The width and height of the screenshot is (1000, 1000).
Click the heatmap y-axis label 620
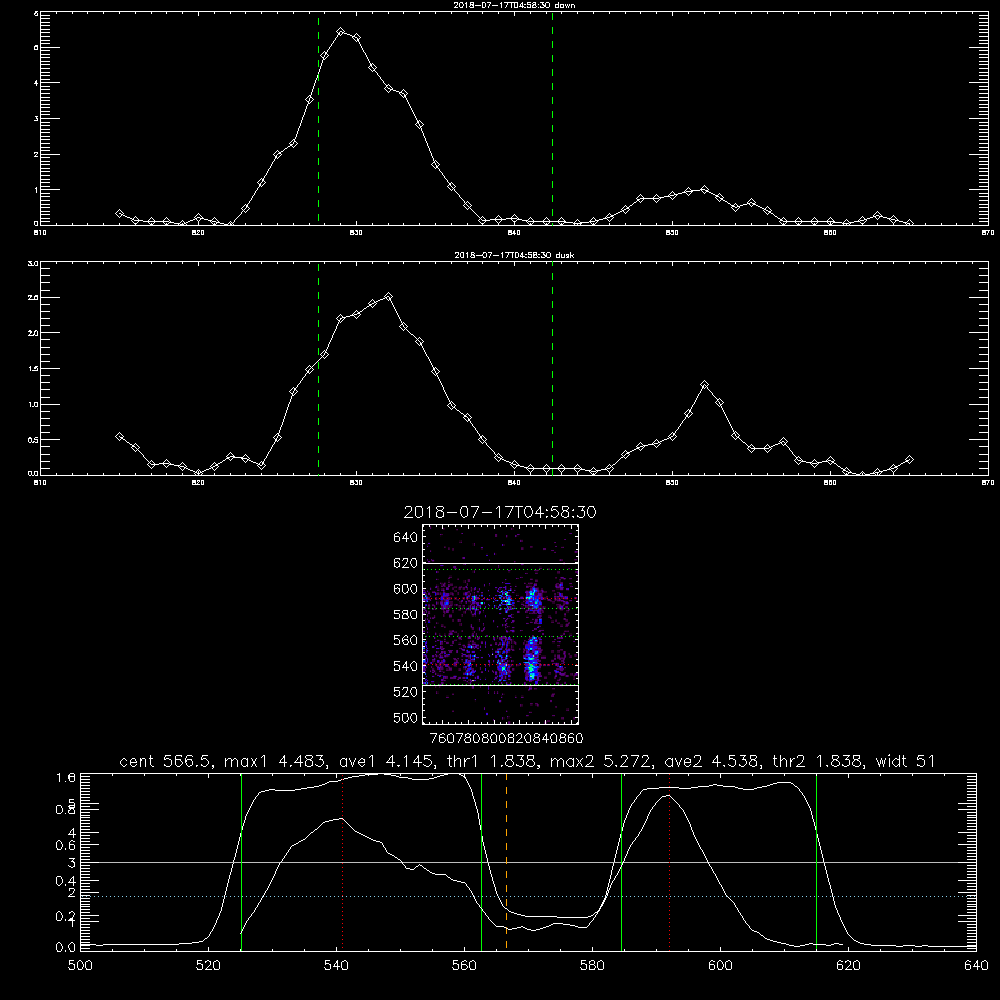(x=405, y=563)
